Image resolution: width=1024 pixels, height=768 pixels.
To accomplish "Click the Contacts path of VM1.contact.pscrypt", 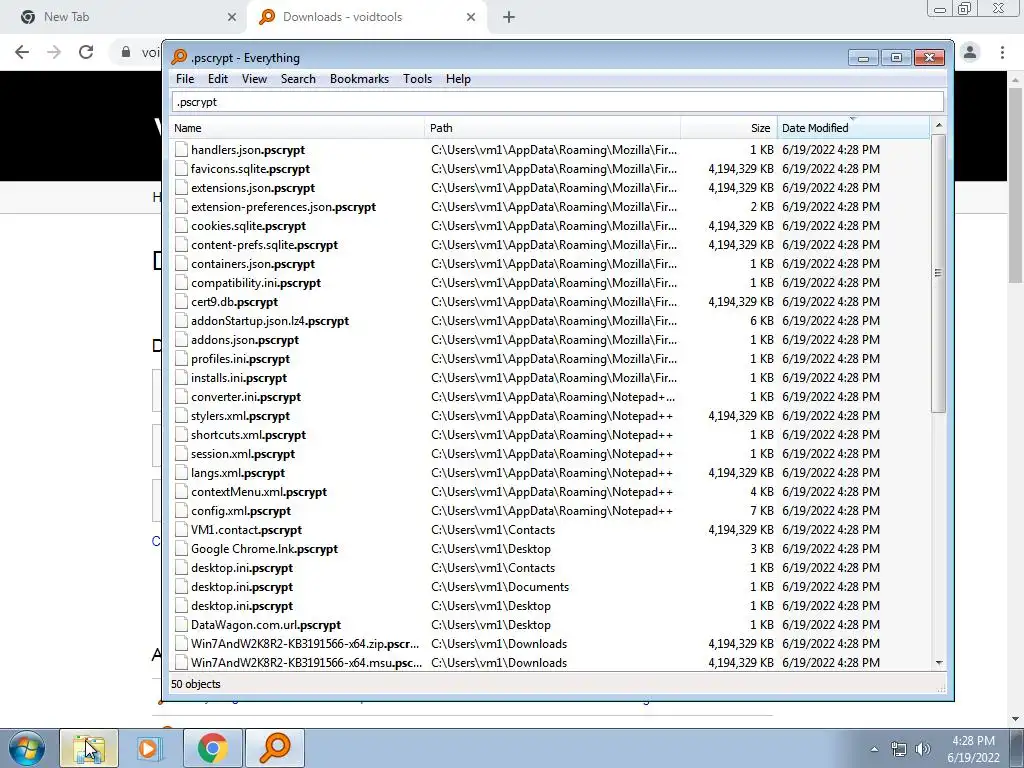I will click(493, 530).
